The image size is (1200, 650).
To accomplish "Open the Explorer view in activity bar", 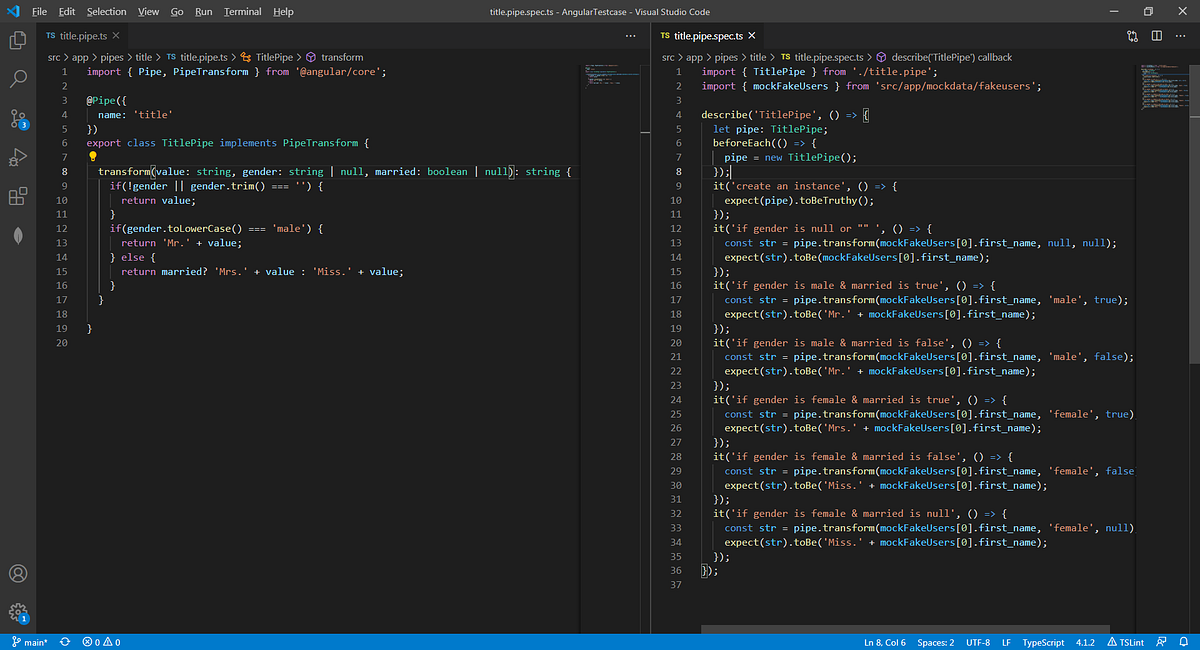I will coord(18,41).
